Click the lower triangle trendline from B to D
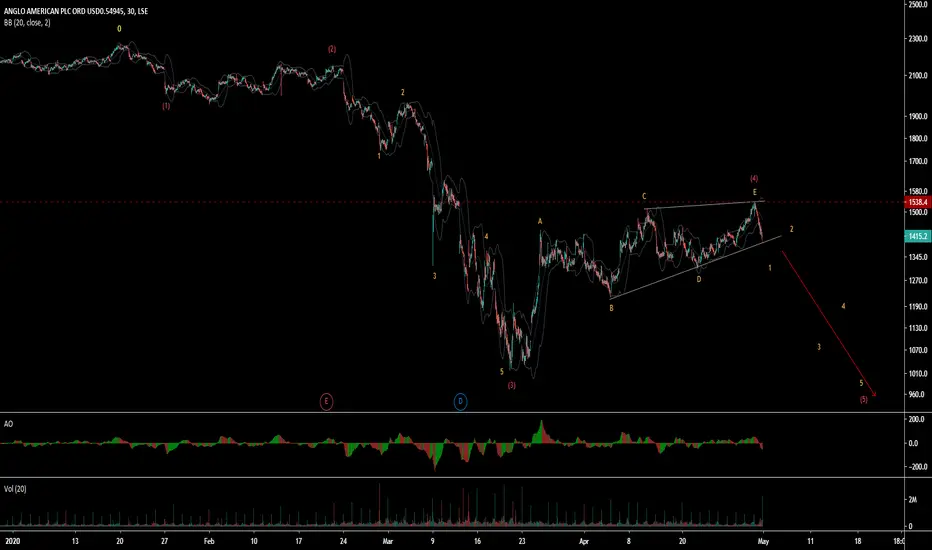The height and width of the screenshot is (550, 932). pos(695,267)
